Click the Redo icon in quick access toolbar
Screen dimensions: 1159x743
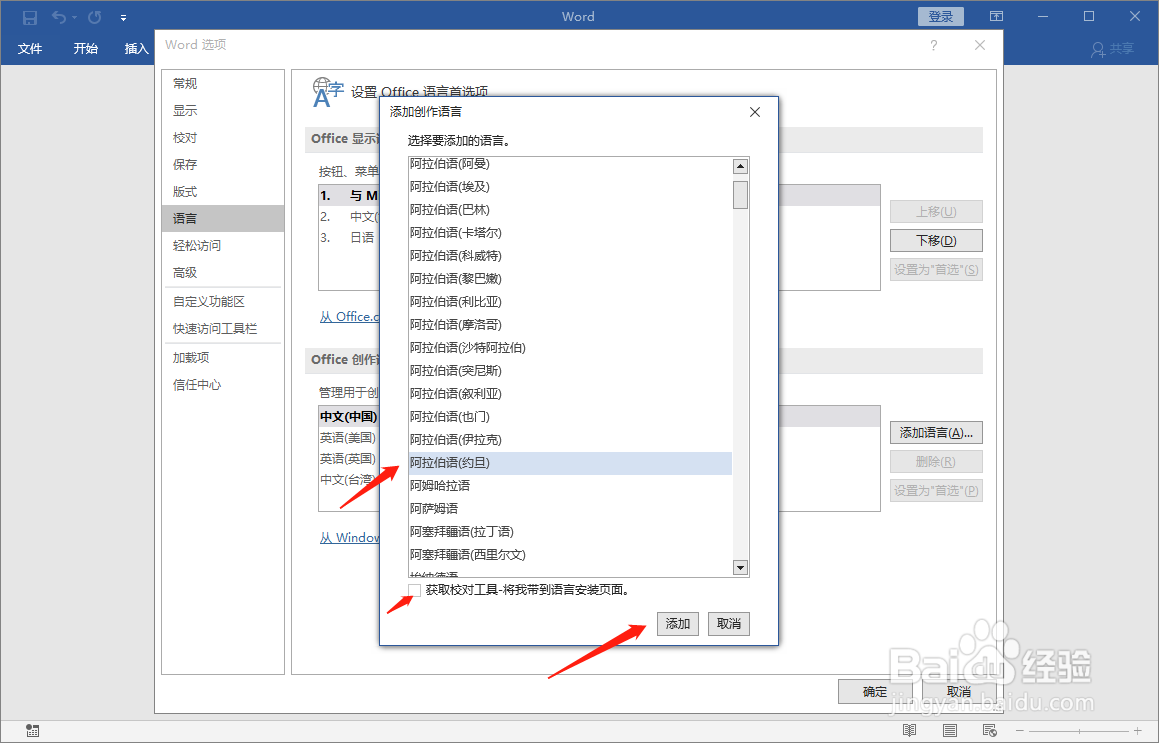coord(95,17)
